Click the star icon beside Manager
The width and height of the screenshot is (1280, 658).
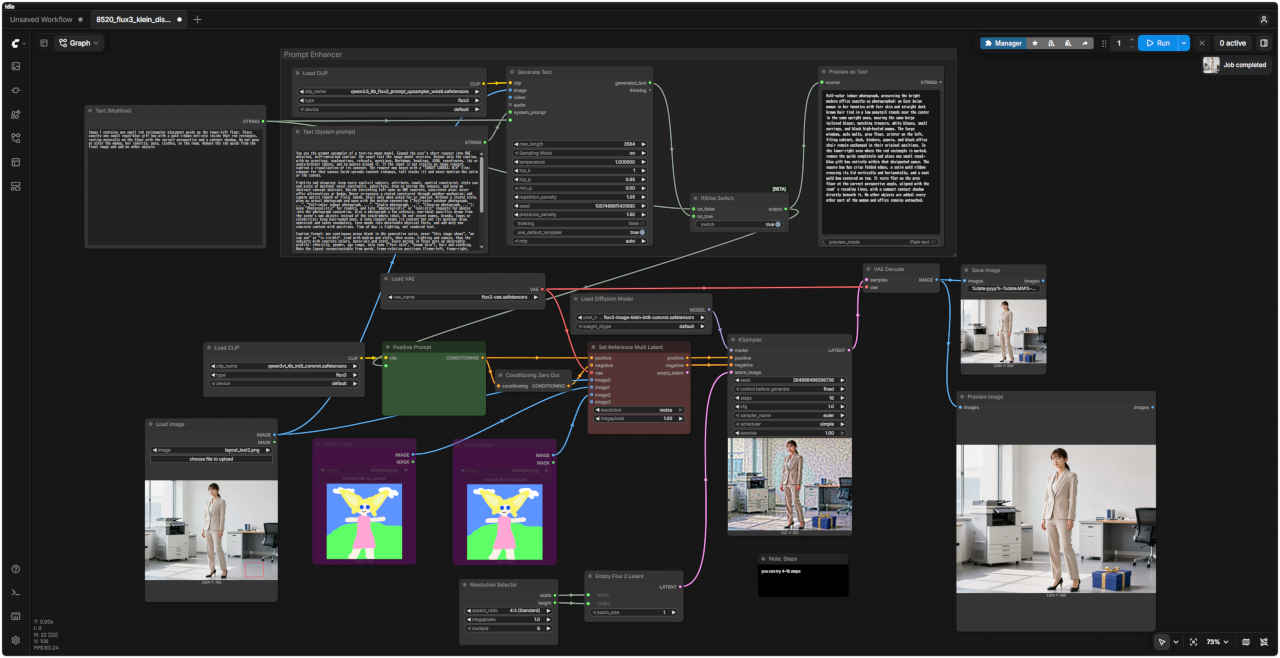(x=1035, y=43)
